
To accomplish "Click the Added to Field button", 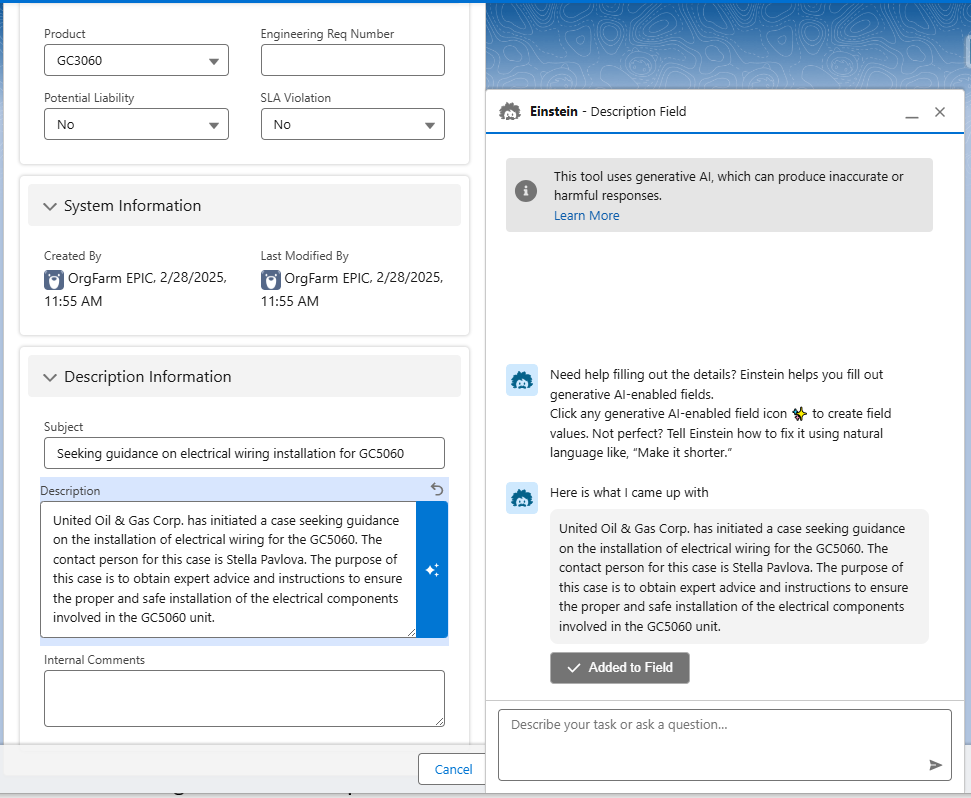I will click(x=619, y=667).
